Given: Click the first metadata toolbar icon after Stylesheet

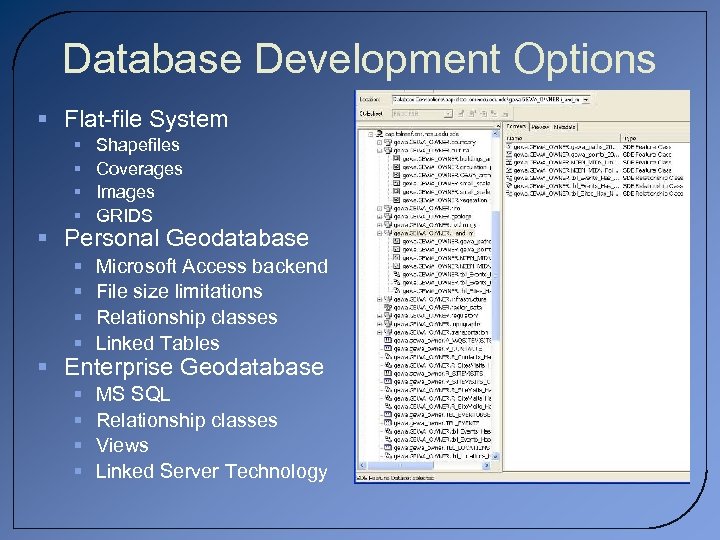Looking at the screenshot, I should pos(461,113).
